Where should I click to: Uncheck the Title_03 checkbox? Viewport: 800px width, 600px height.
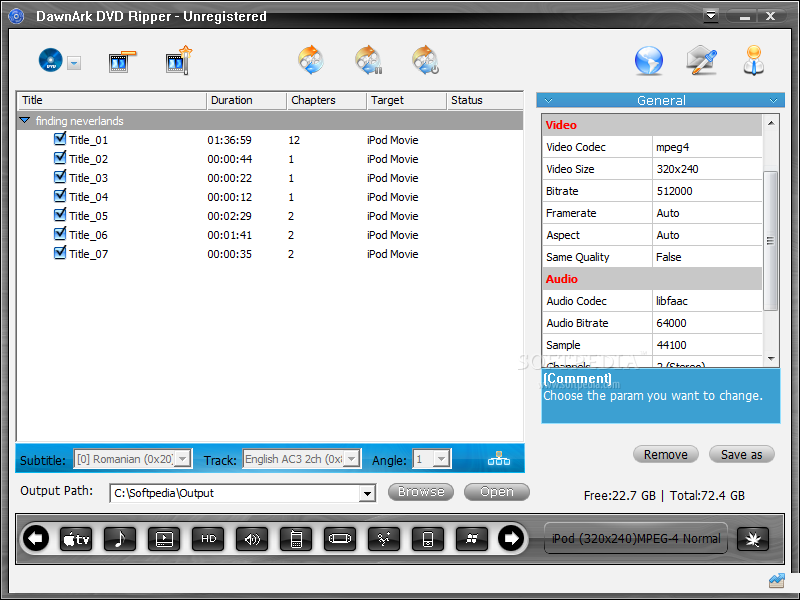60,177
